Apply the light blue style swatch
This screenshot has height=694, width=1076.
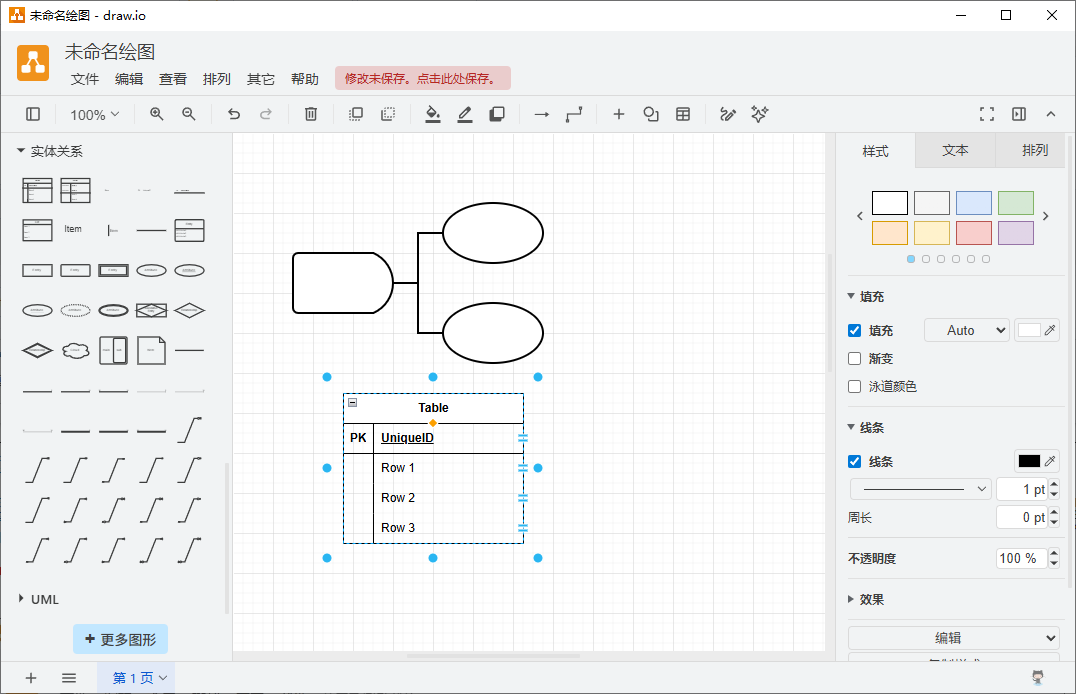tap(974, 203)
